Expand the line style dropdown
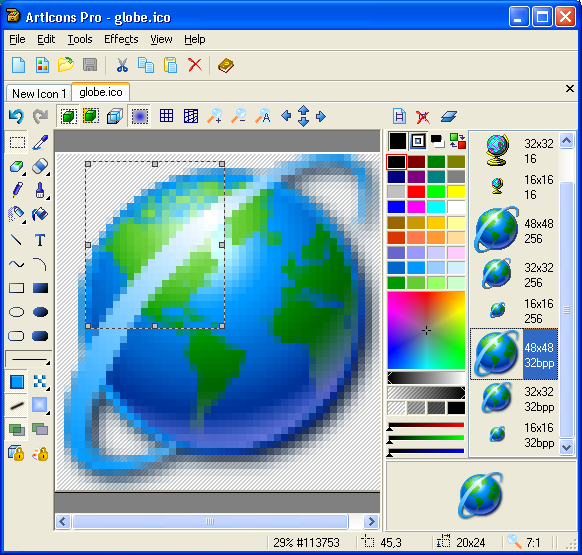 coord(29,359)
